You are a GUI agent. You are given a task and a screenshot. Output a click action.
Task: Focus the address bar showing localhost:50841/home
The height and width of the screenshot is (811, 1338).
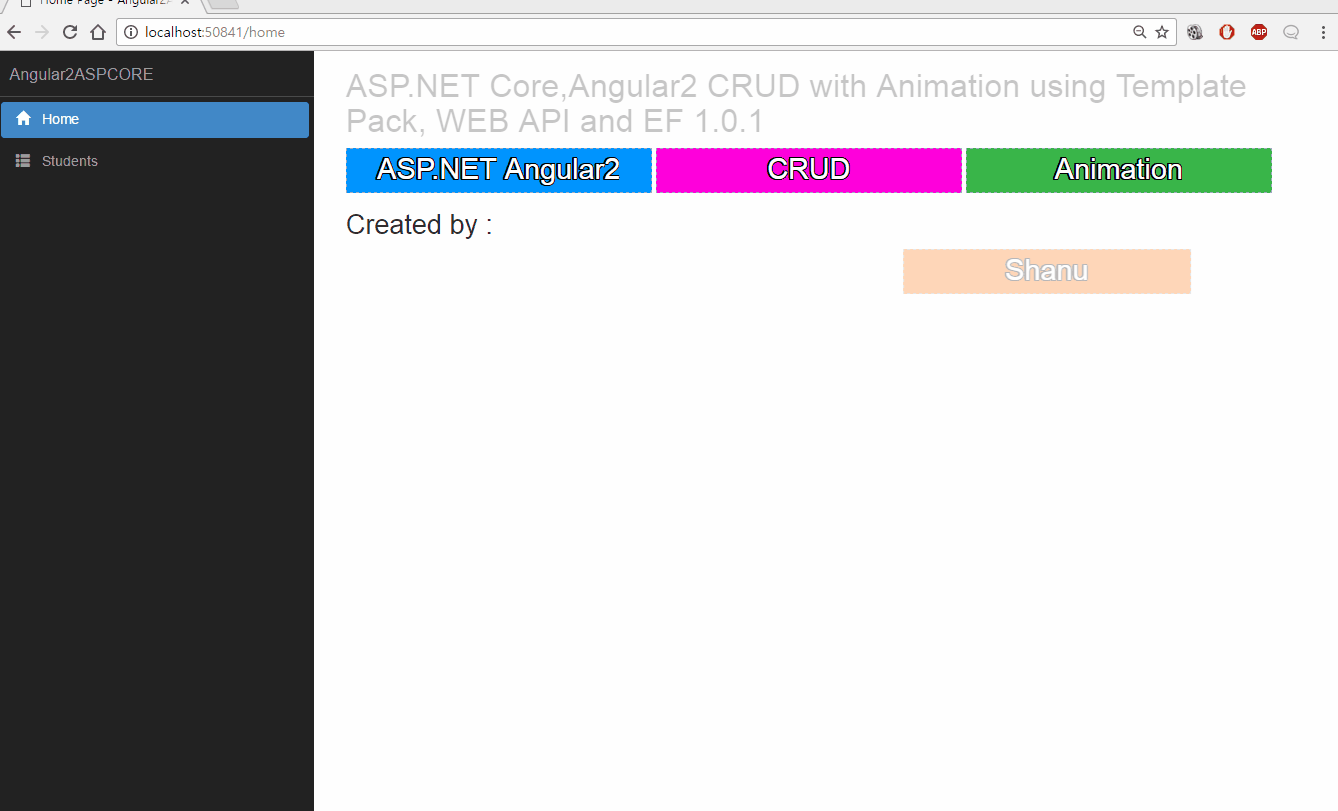[x=646, y=32]
